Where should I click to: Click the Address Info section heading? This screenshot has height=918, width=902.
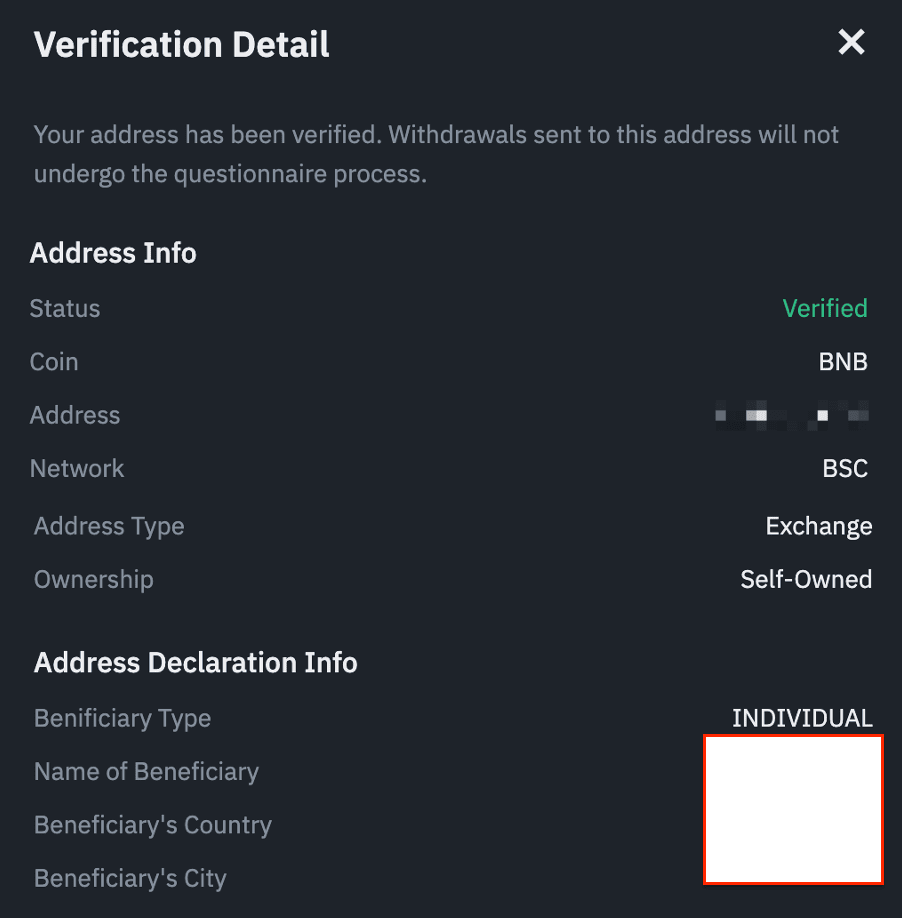(x=113, y=253)
